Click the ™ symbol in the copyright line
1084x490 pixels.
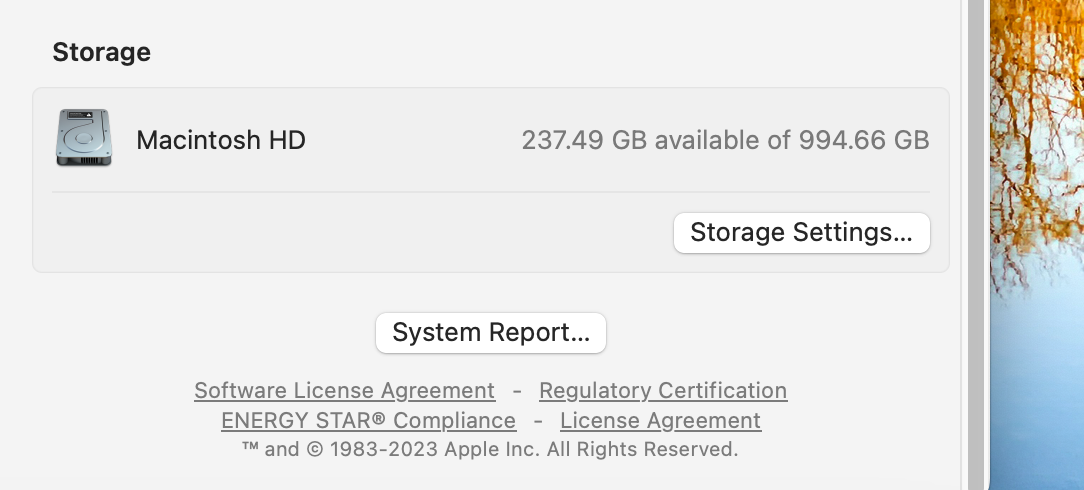250,449
